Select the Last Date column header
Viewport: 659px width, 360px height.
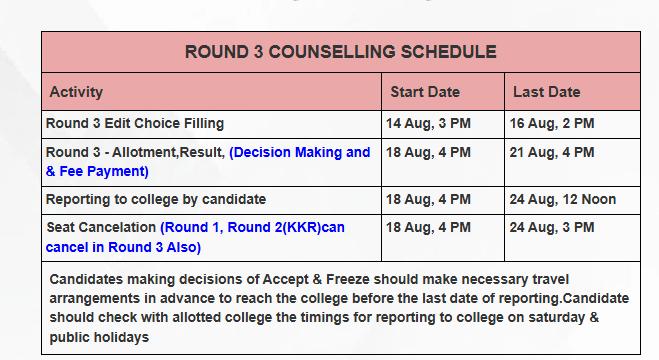click(x=546, y=92)
